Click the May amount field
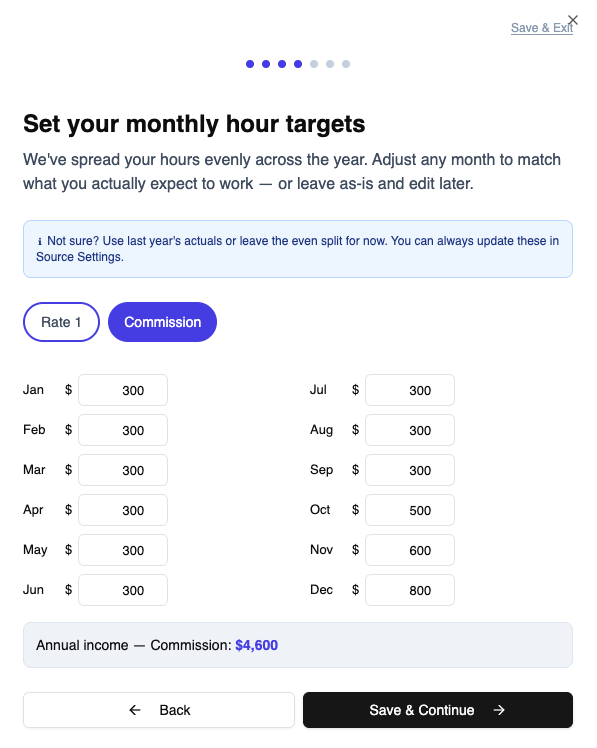This screenshot has width=597, height=748. pyautogui.click(x=123, y=551)
